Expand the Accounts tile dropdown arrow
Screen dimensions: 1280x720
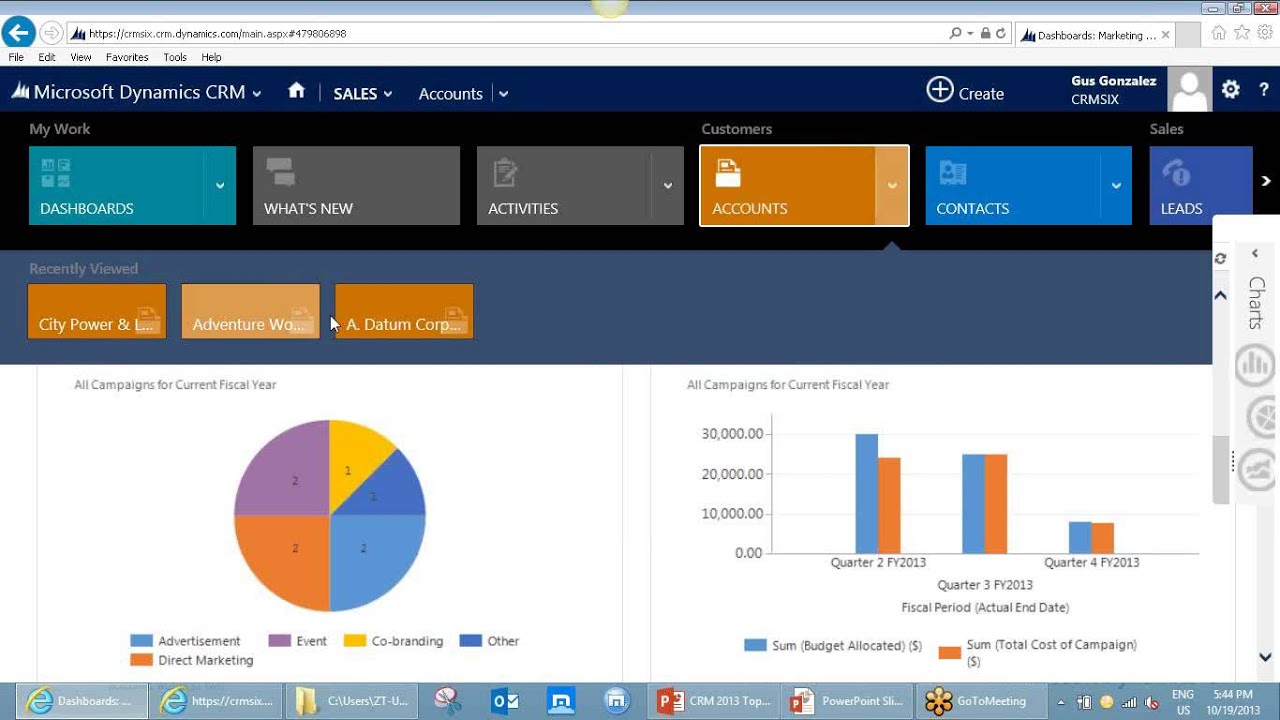click(892, 186)
